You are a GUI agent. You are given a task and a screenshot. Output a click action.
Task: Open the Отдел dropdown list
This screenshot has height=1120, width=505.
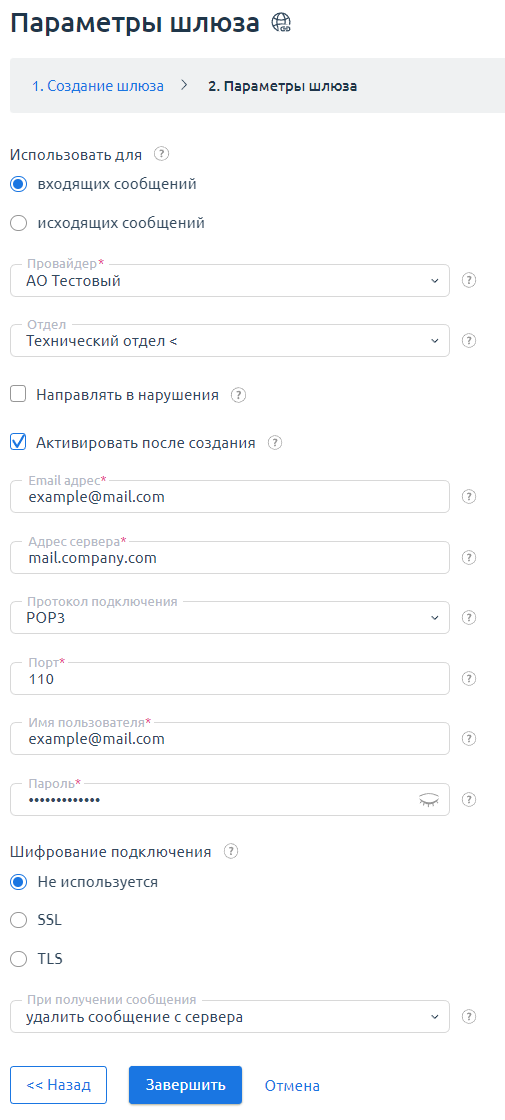(x=230, y=341)
